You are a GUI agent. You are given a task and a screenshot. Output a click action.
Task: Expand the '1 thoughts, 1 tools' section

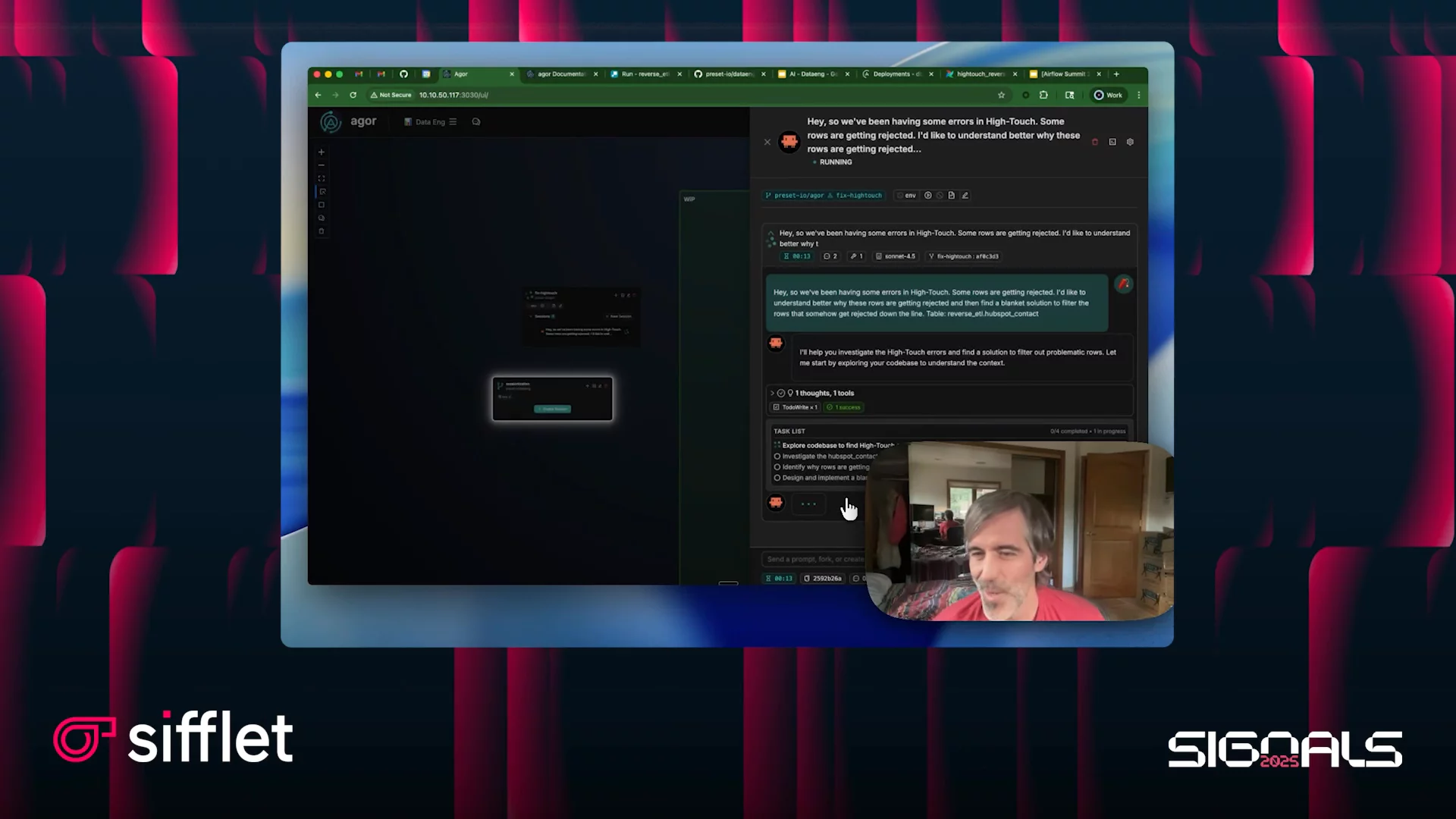(772, 393)
